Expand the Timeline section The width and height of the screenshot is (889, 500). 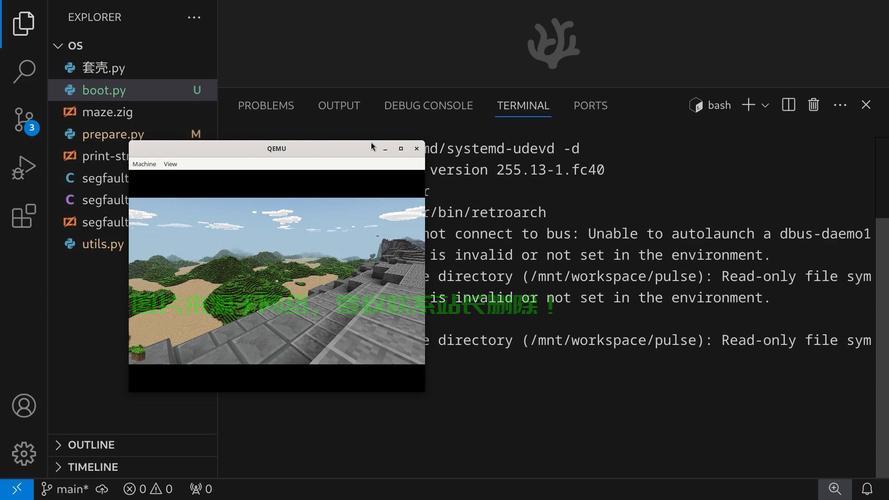click(92, 467)
